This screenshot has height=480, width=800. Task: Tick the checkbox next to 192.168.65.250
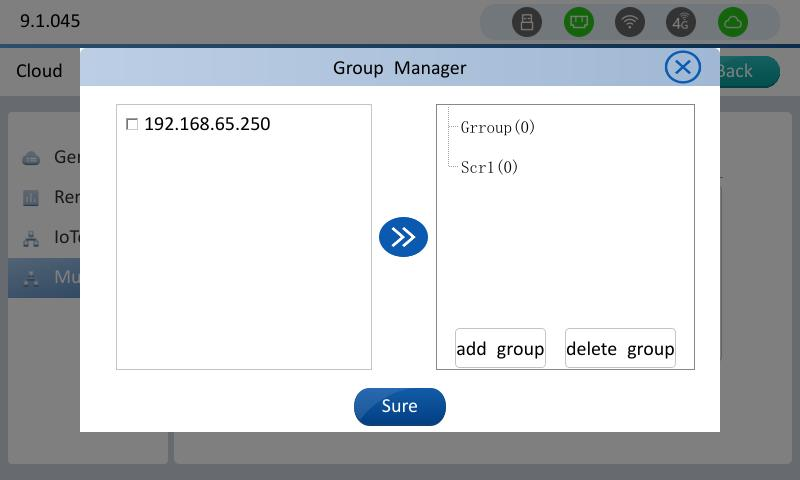[x=132, y=125]
